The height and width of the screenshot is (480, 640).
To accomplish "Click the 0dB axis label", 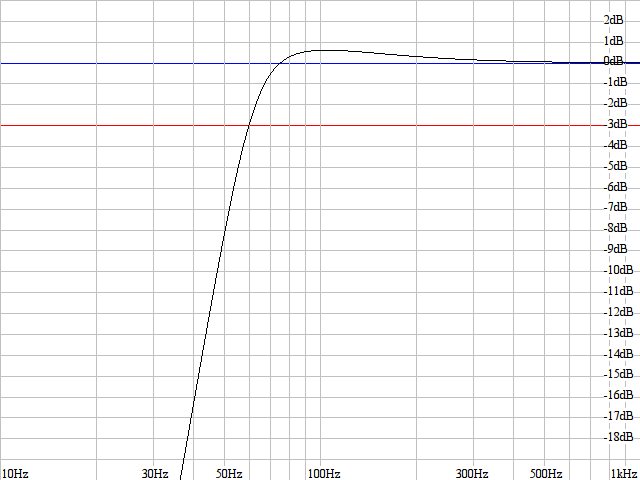I will tap(613, 61).
